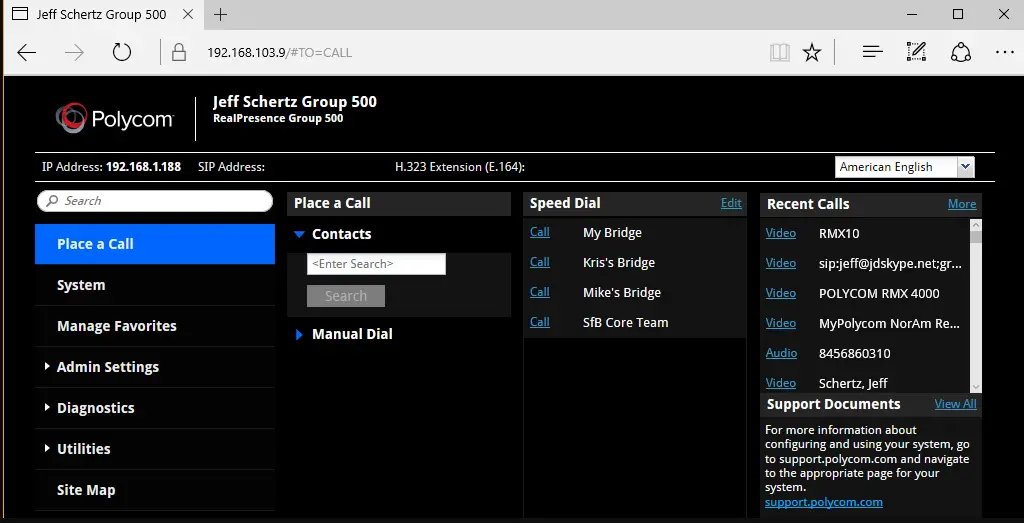Screen dimensions: 1024x523
Task: Make a web note pen icon
Action: (x=916, y=52)
